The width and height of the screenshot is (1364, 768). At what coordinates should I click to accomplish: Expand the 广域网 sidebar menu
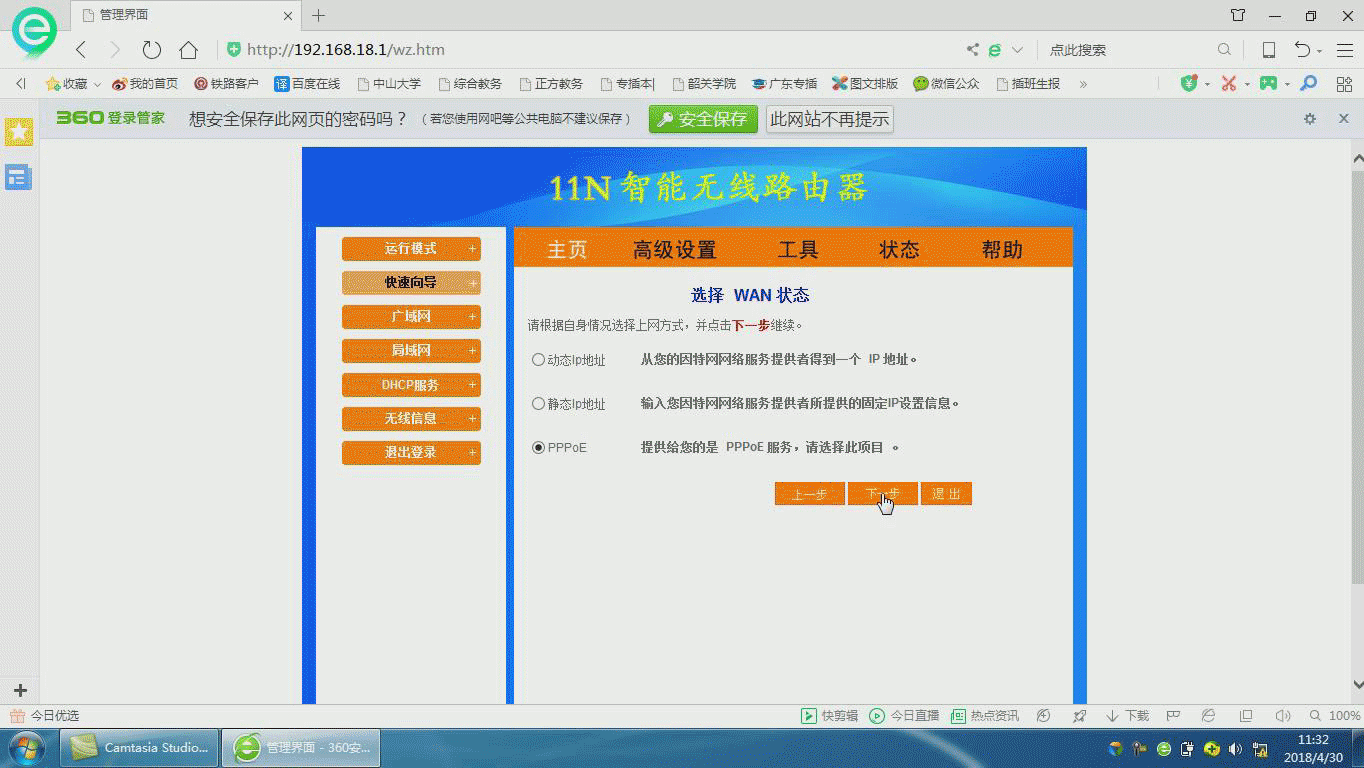click(x=411, y=317)
